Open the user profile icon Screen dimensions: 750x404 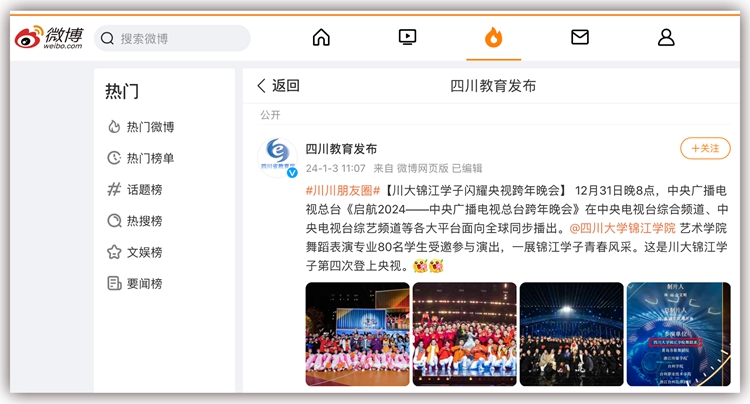click(666, 38)
